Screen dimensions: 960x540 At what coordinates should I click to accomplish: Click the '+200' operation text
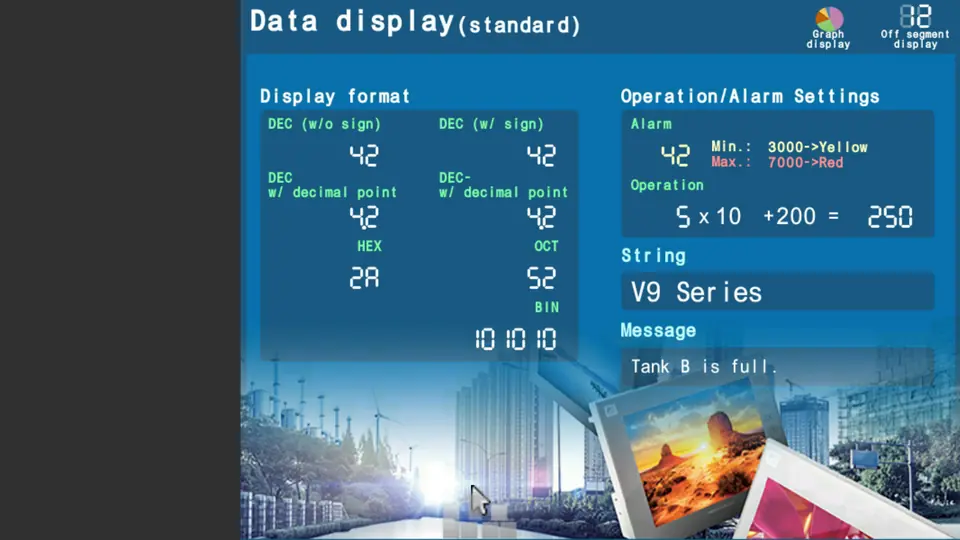(x=789, y=216)
